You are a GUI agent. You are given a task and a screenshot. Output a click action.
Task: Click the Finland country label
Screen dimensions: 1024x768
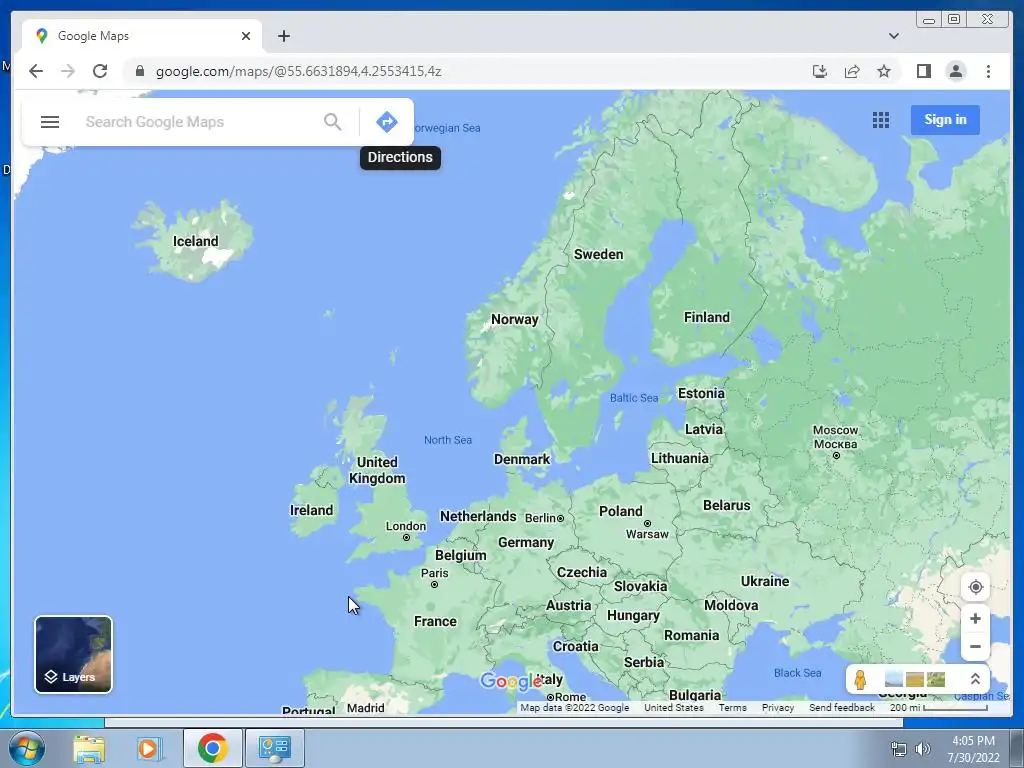tap(707, 317)
